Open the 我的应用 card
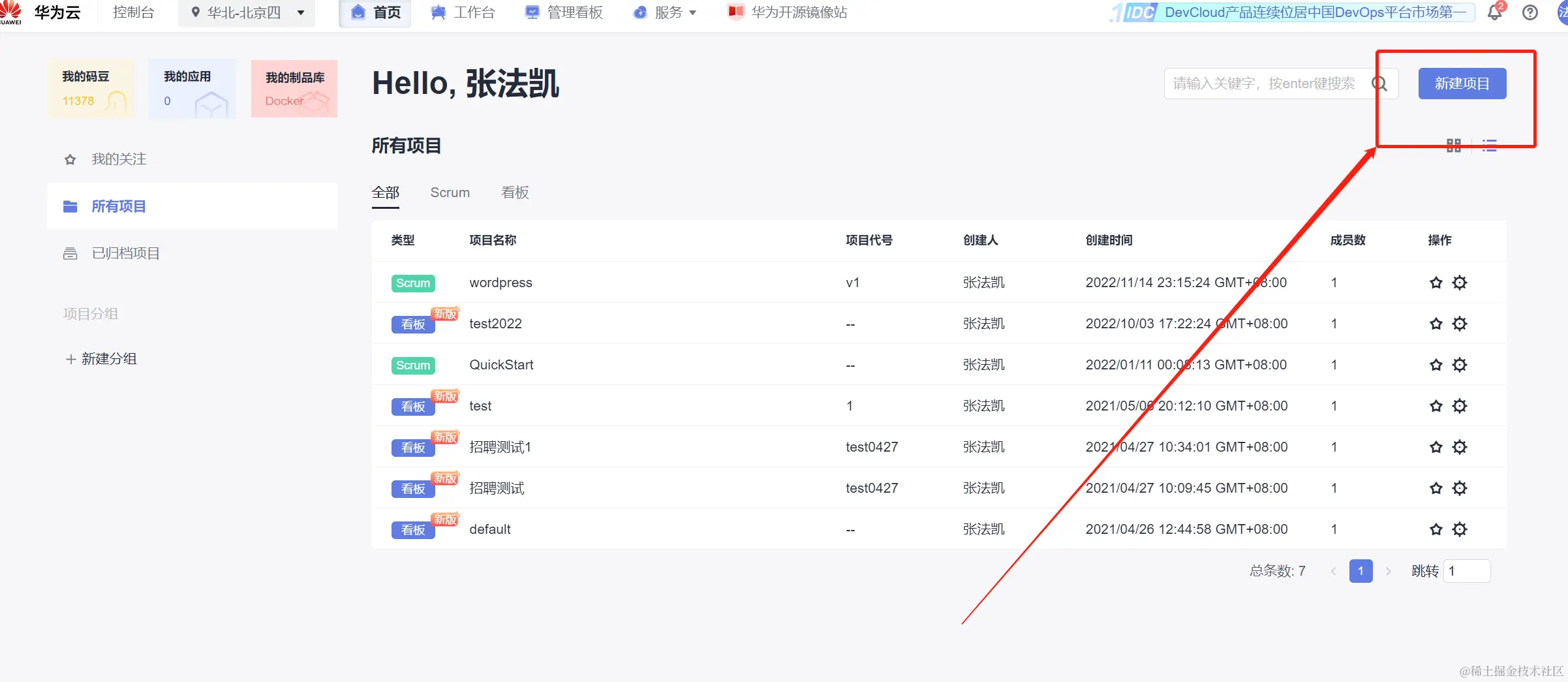The image size is (1568, 682). point(192,89)
